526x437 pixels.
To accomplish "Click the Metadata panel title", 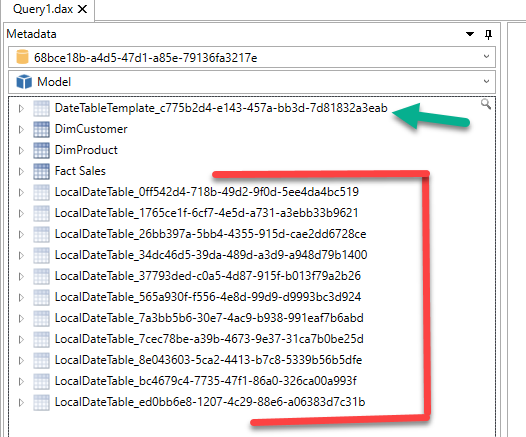I will (x=31, y=34).
